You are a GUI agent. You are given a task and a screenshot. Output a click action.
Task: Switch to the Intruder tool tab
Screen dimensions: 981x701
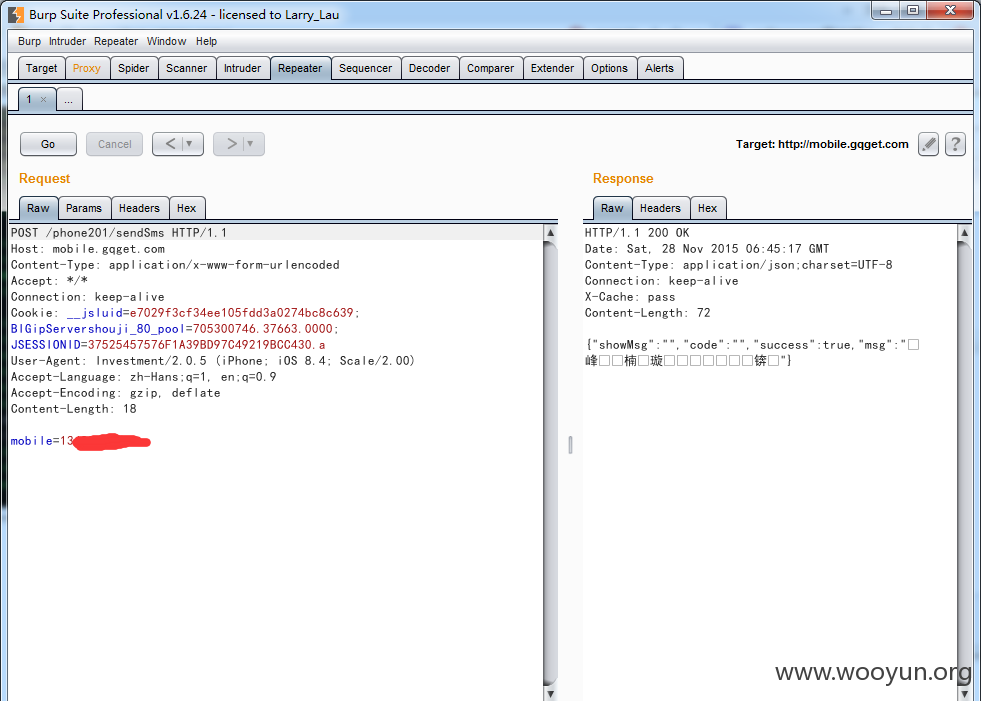242,68
